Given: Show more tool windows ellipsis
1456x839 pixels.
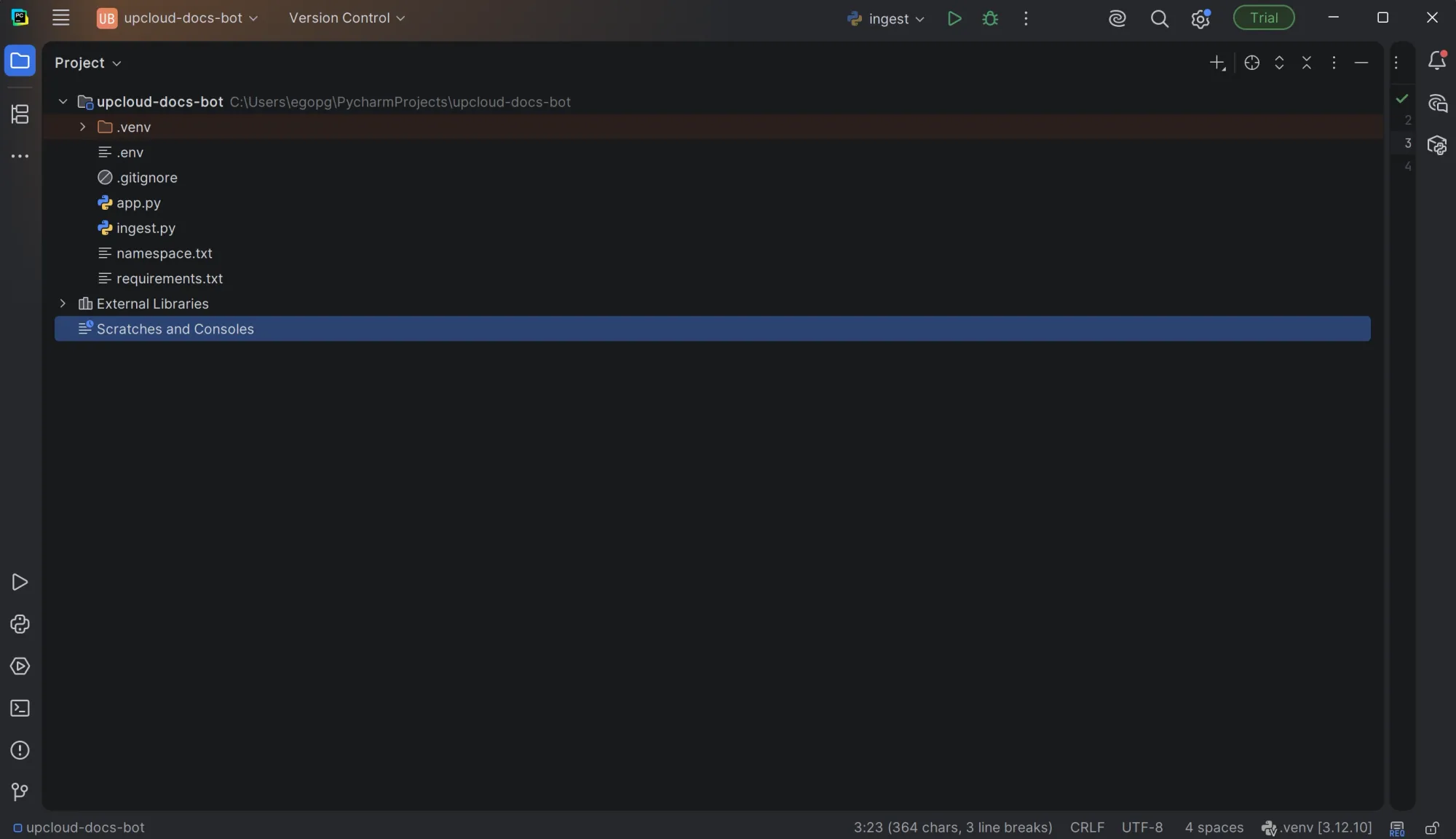Looking at the screenshot, I should [x=20, y=156].
